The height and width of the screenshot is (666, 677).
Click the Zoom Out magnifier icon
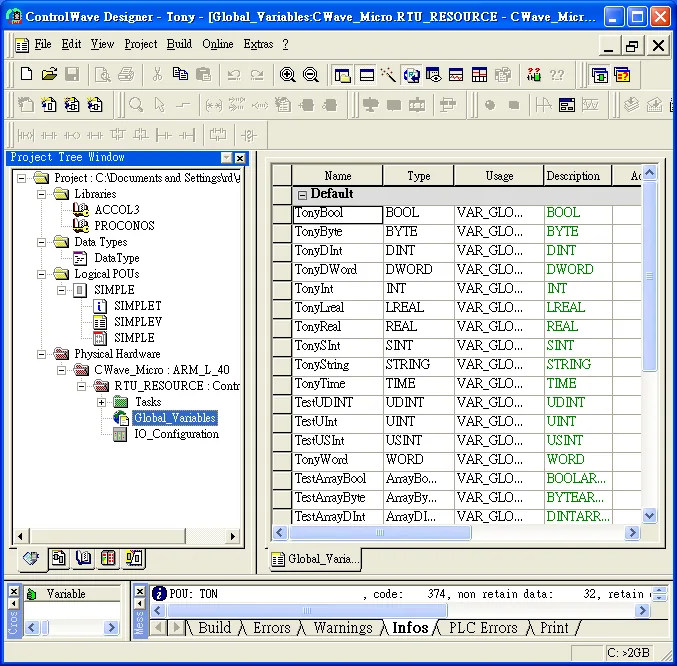(310, 75)
